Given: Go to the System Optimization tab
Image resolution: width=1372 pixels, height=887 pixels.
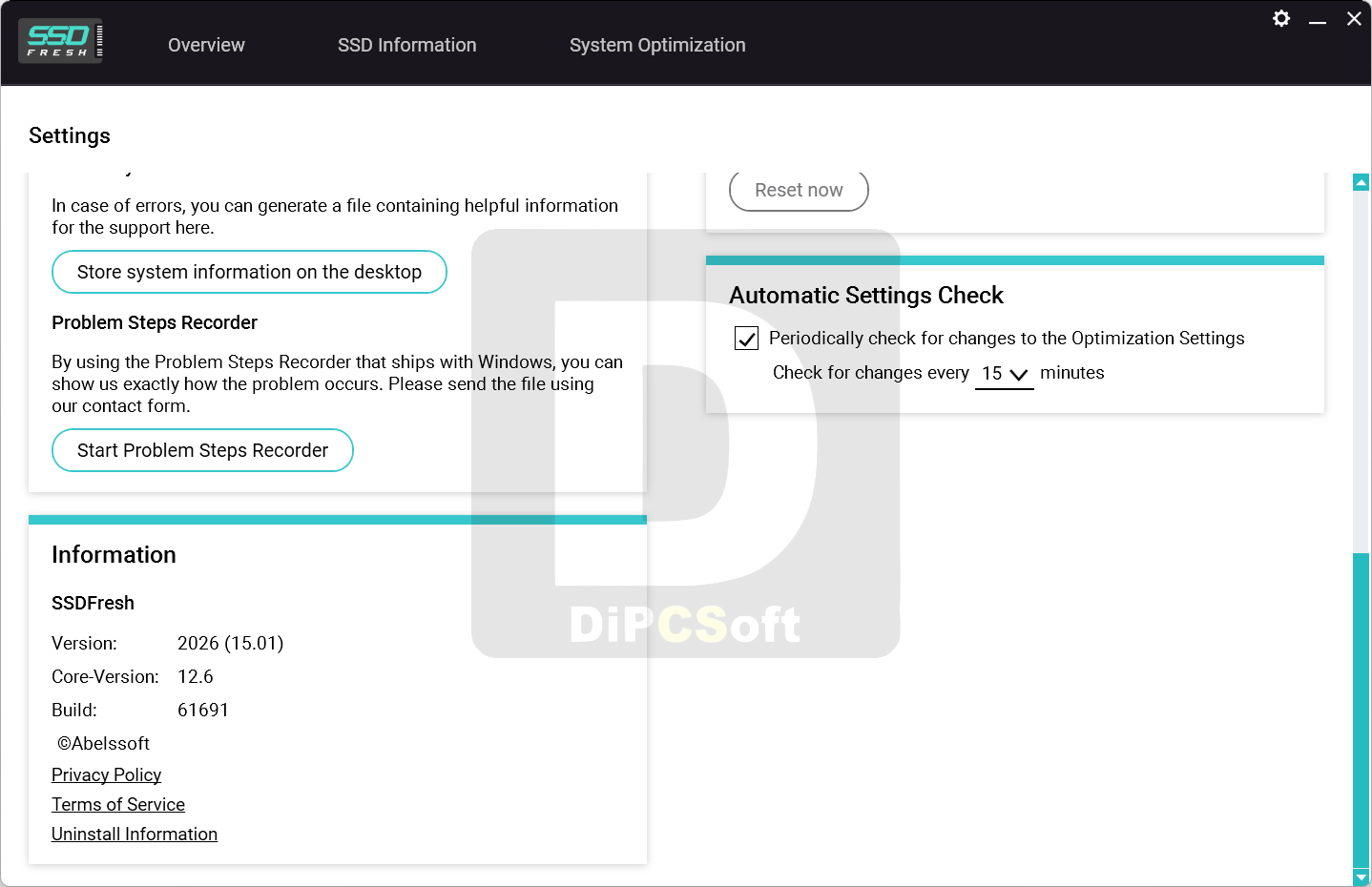Looking at the screenshot, I should (x=657, y=45).
